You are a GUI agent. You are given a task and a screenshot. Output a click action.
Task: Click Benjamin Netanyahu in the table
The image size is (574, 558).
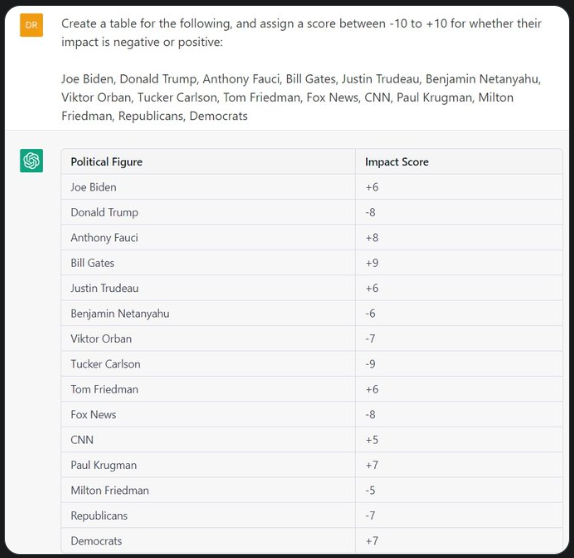pos(120,313)
